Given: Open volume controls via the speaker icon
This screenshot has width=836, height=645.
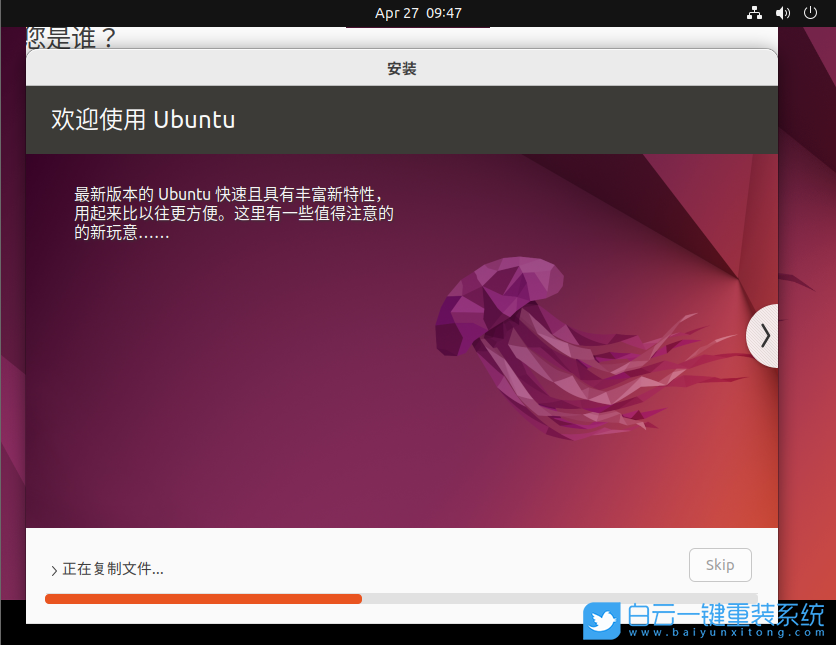Looking at the screenshot, I should 782,13.
